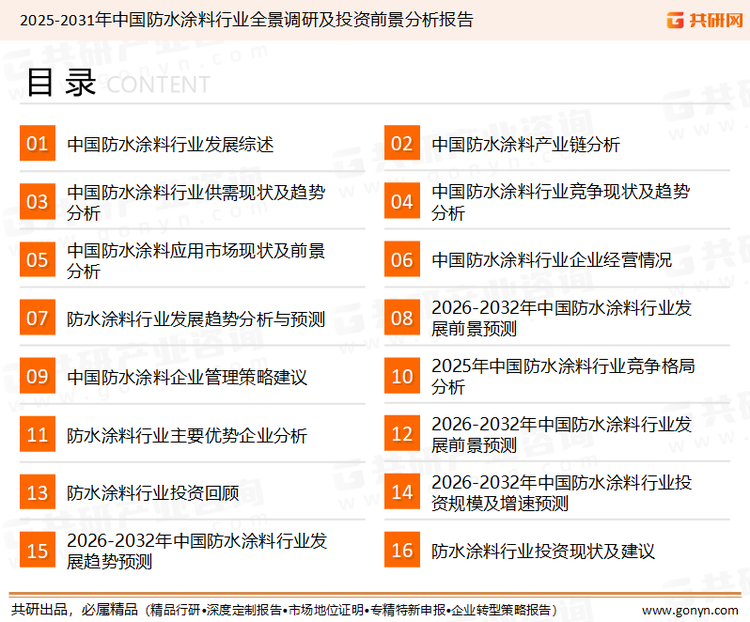Open chapter 2025年中国防水涂料行业竞争格局分析

coord(563,377)
